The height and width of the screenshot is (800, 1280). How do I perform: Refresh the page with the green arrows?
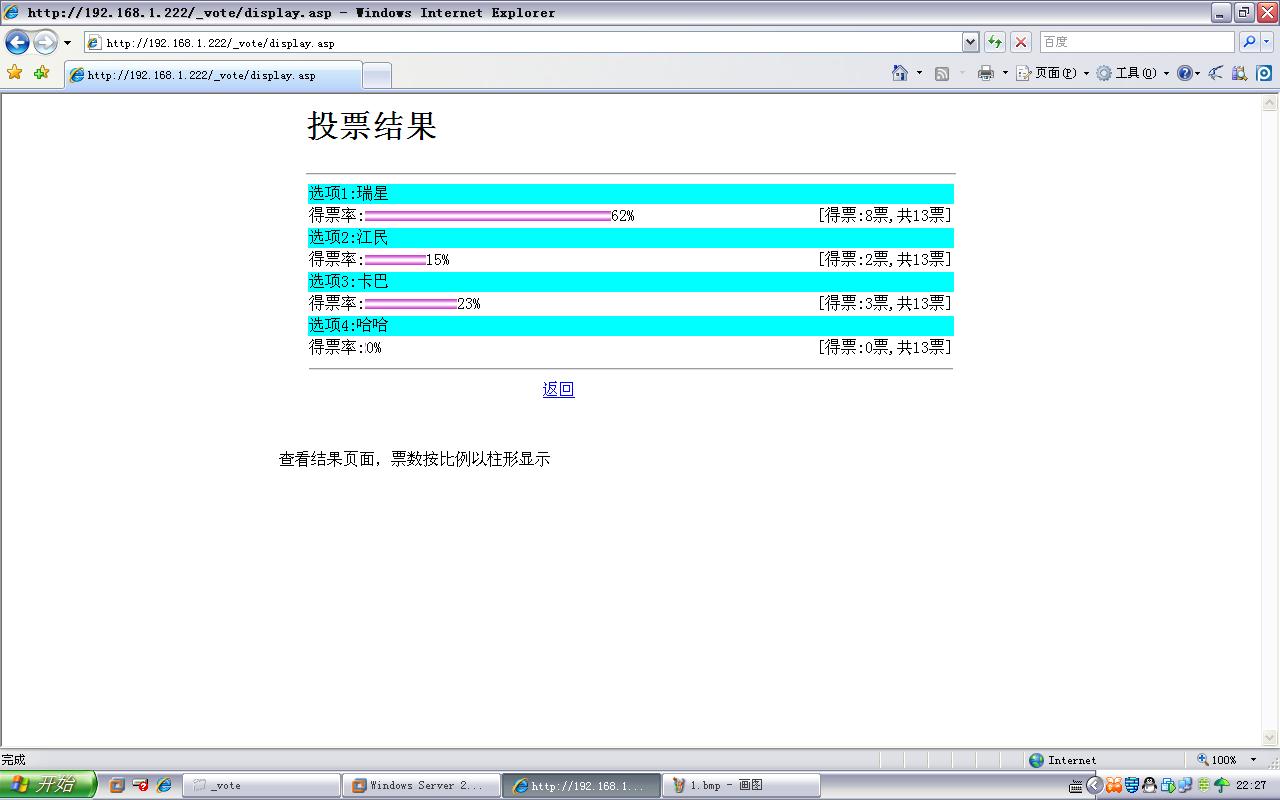995,42
